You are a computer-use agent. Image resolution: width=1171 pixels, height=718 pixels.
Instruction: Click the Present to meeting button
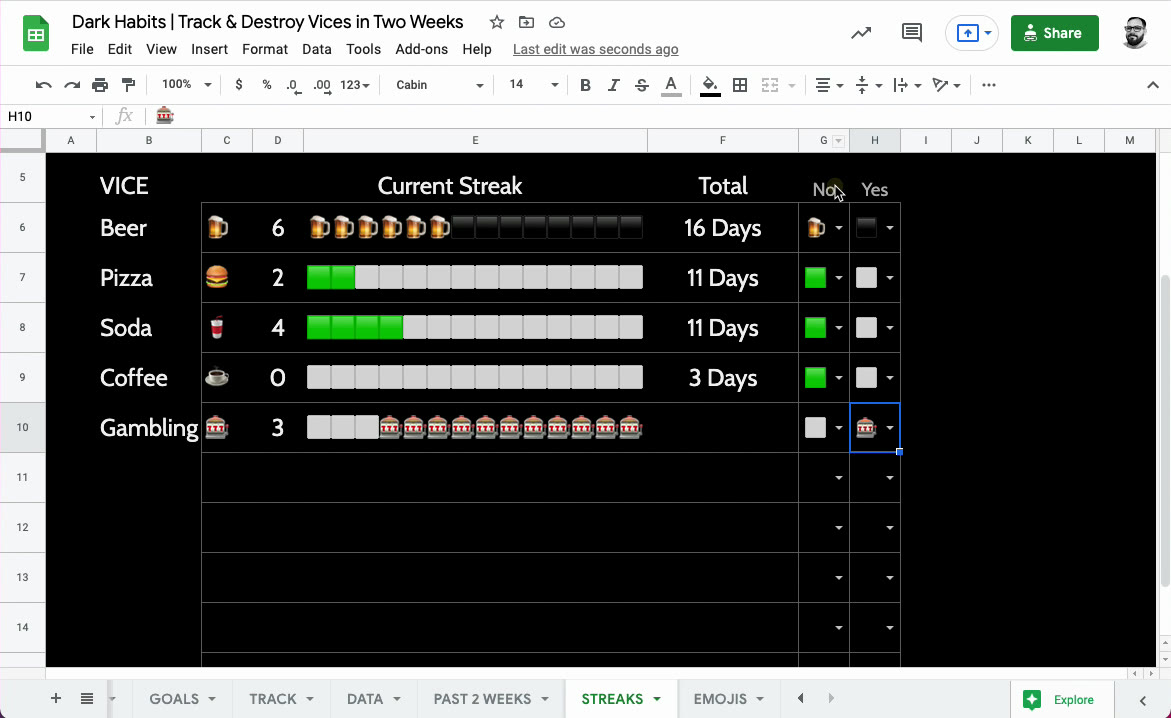point(972,33)
